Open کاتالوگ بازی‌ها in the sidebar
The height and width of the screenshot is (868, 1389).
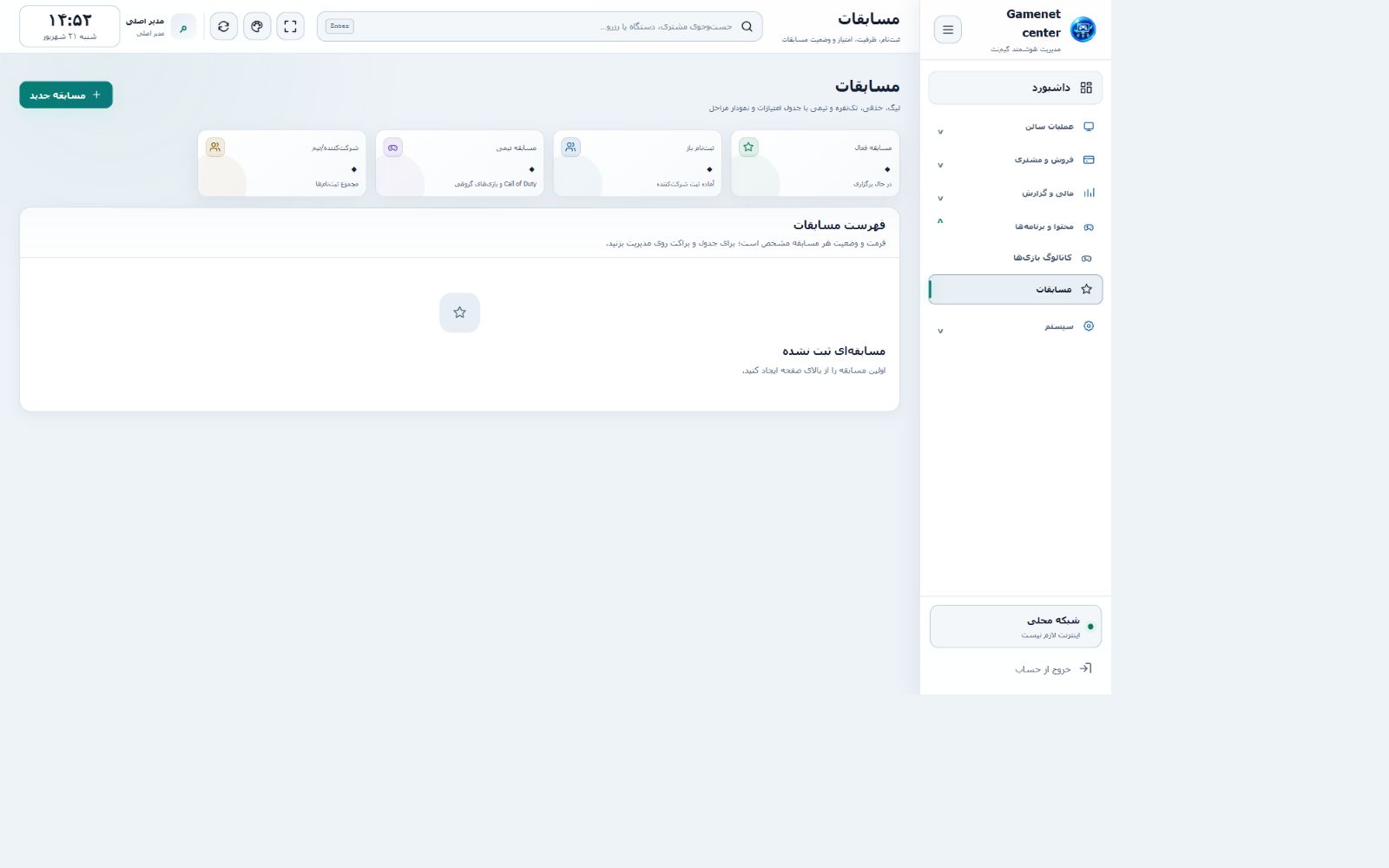click(x=1016, y=258)
